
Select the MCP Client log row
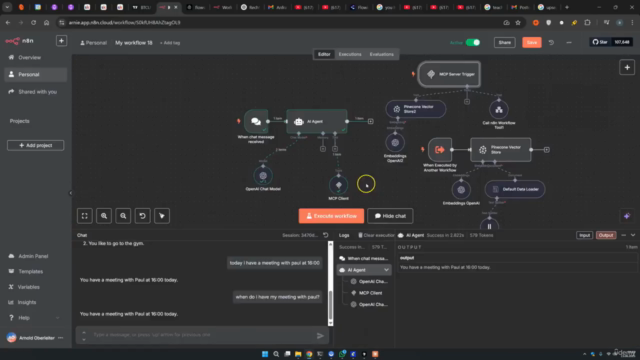367,293
